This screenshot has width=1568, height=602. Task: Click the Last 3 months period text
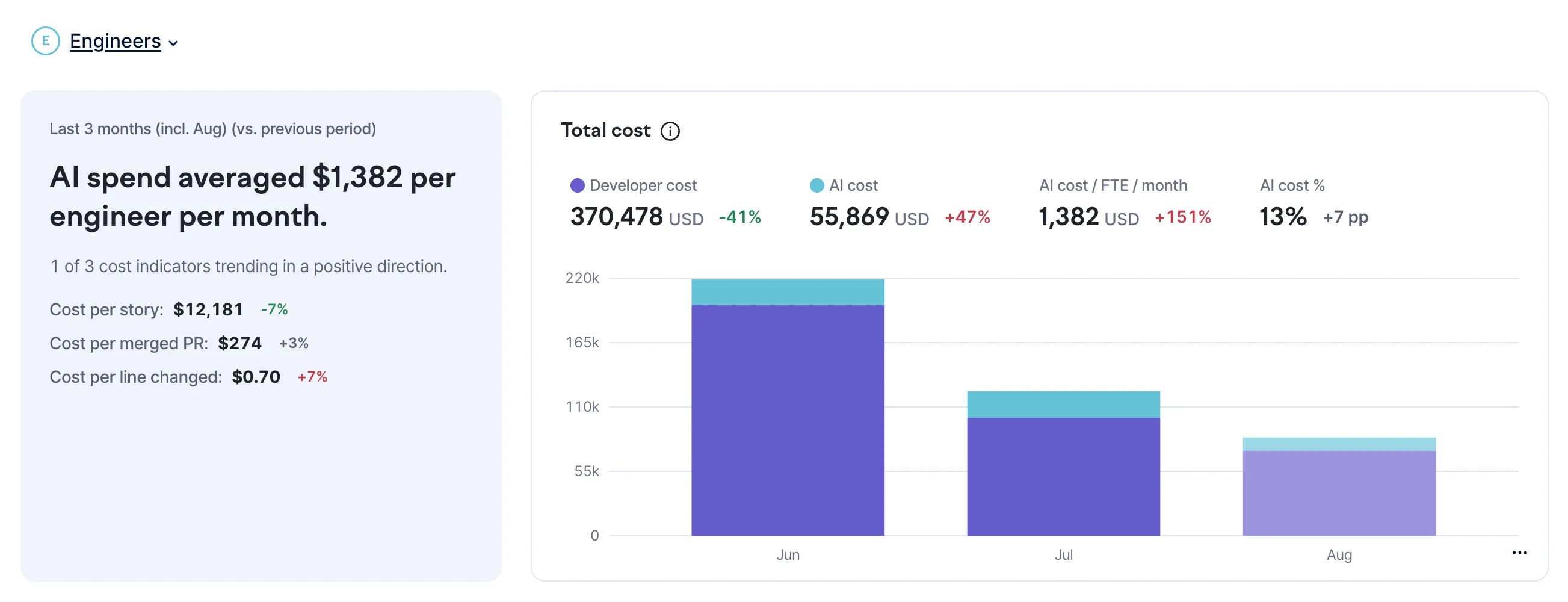(x=212, y=129)
